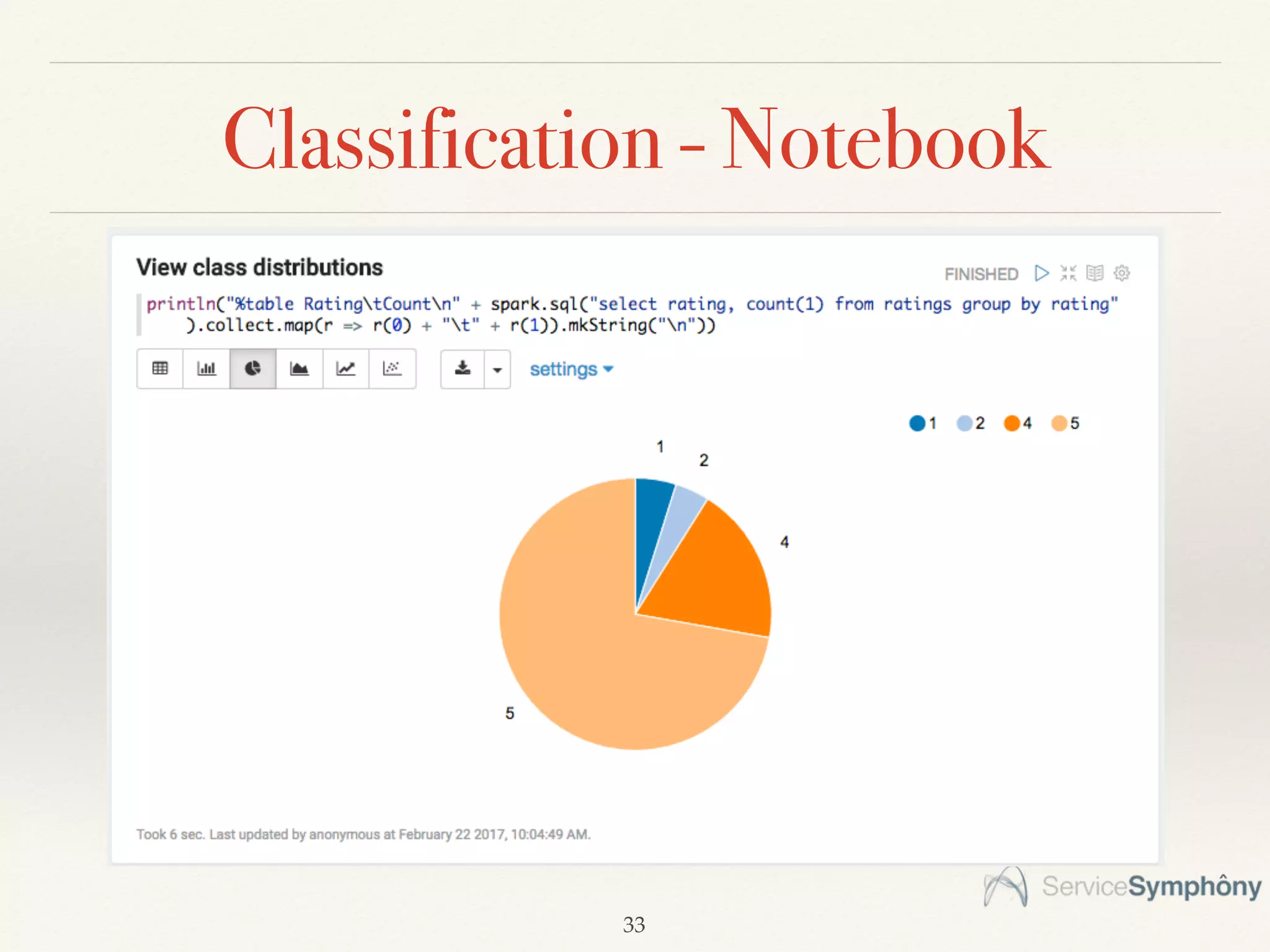Toggle rating 2 in chart legend
Screen dimensions: 1270x952
coord(970,423)
